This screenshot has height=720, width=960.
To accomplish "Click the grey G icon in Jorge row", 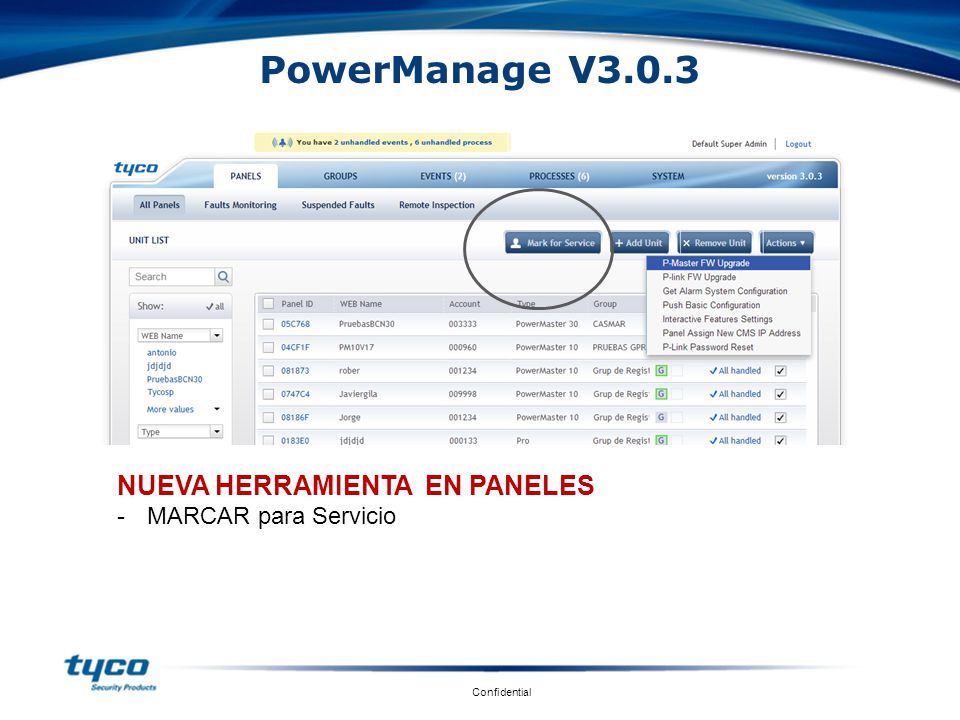I will coord(661,417).
